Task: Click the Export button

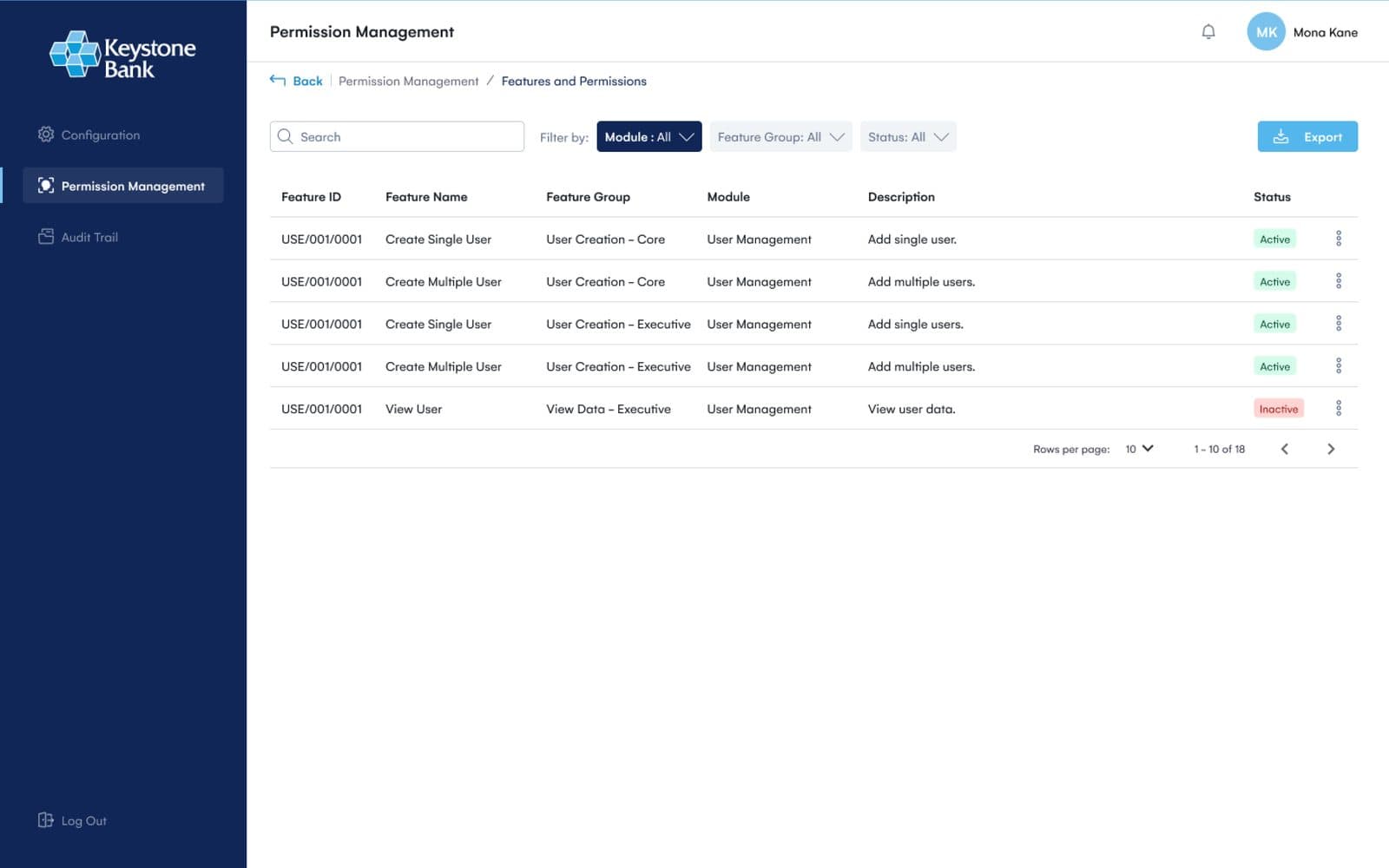Action: tap(1307, 136)
